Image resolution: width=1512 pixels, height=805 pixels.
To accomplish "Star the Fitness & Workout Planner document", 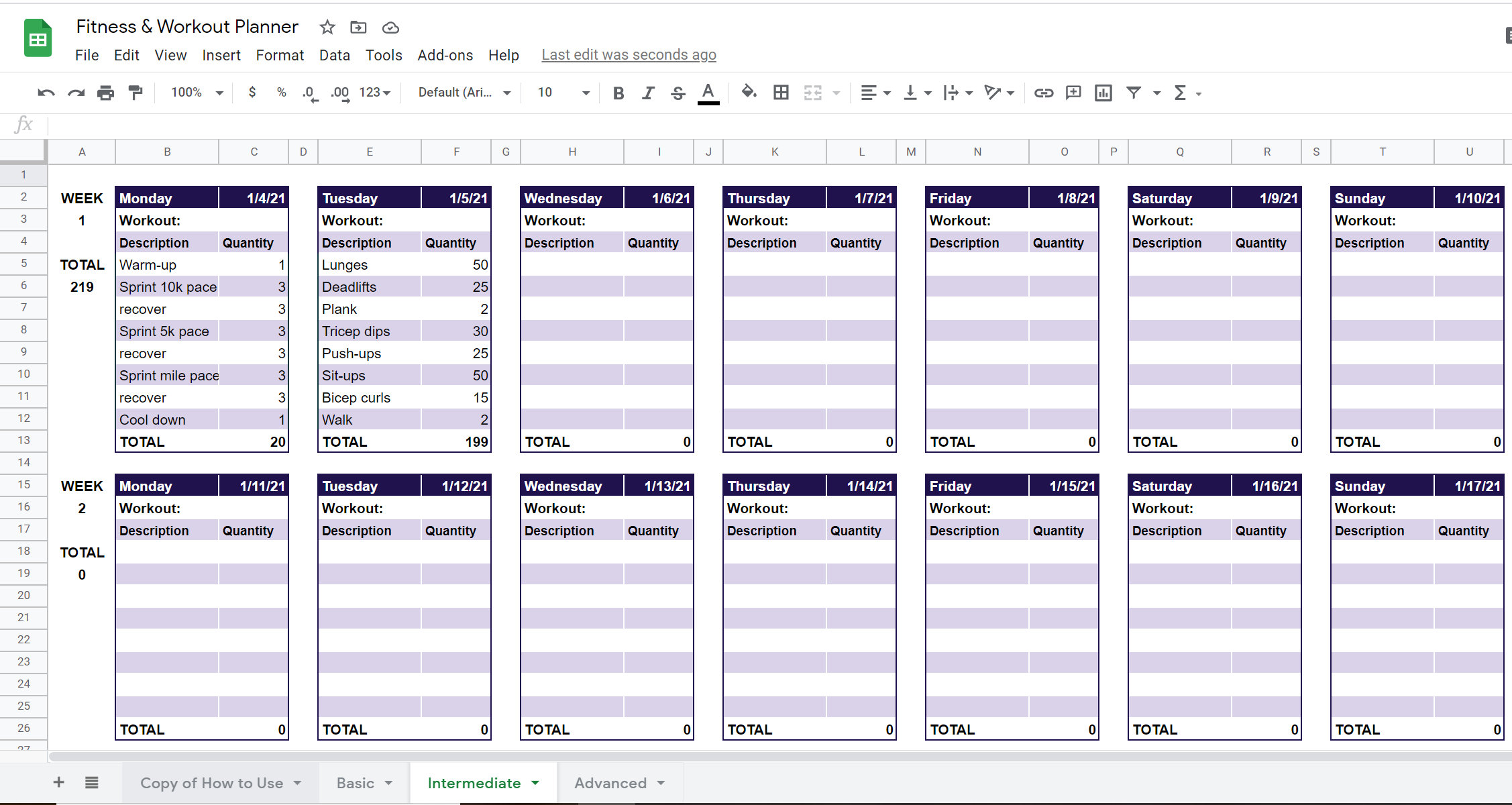I will pyautogui.click(x=327, y=27).
